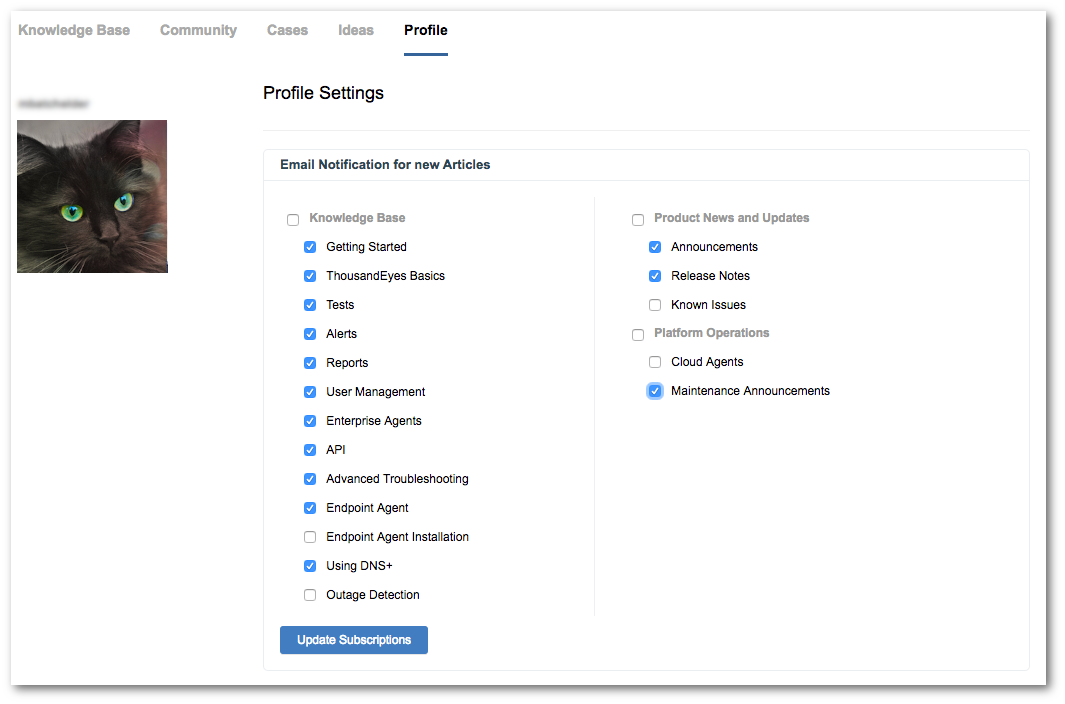Click the Profile Settings heading
The height and width of the screenshot is (704, 1065).
[x=323, y=93]
